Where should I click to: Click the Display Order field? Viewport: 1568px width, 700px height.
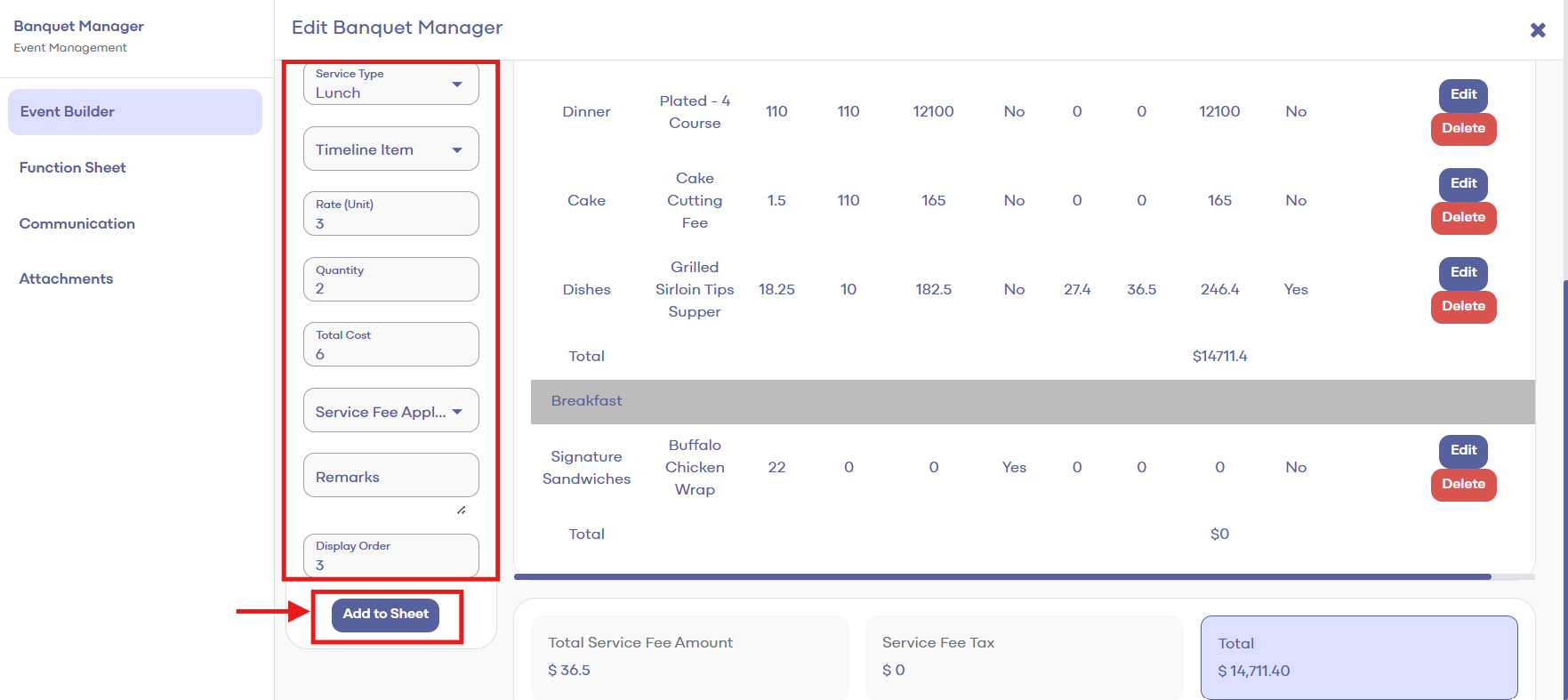pyautogui.click(x=390, y=557)
